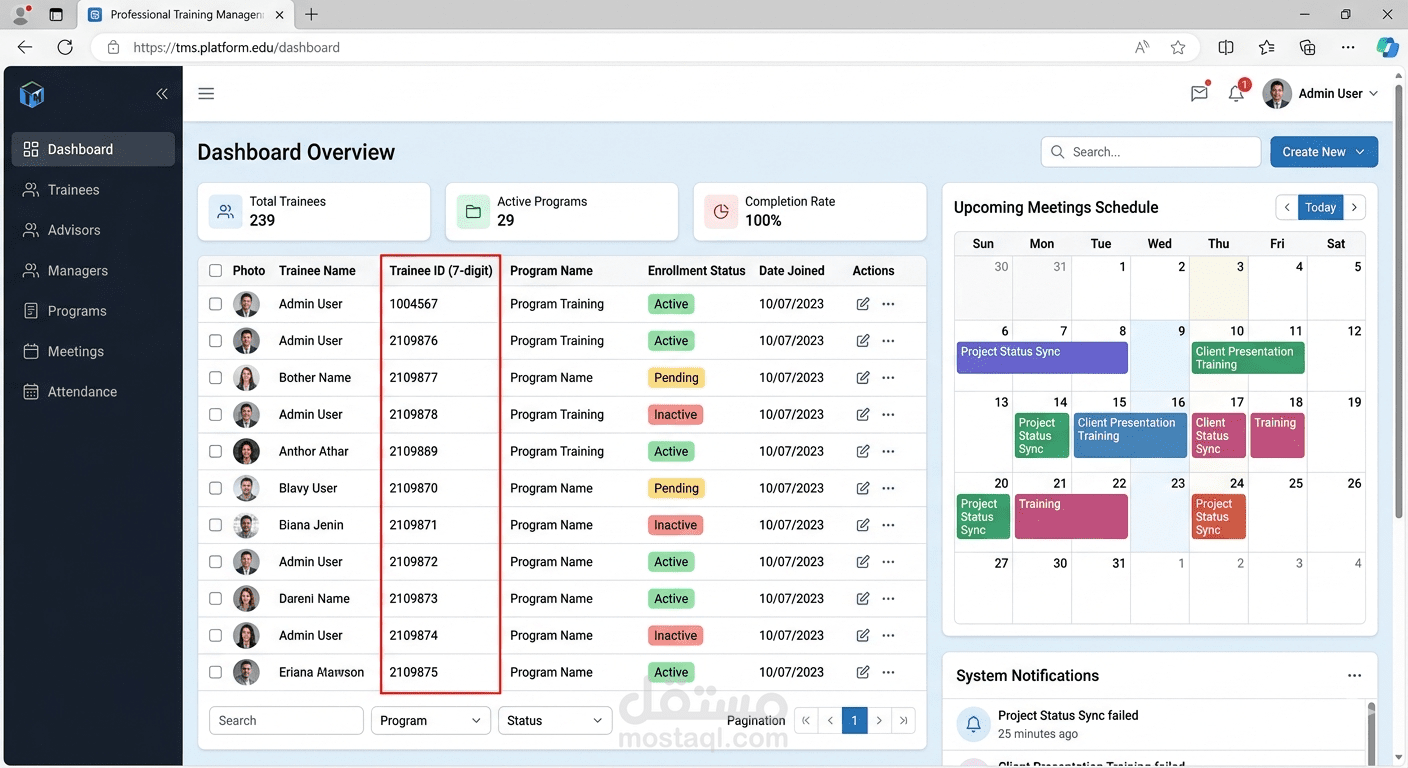Open the mail messages icon
The image size is (1408, 768).
point(1199,93)
